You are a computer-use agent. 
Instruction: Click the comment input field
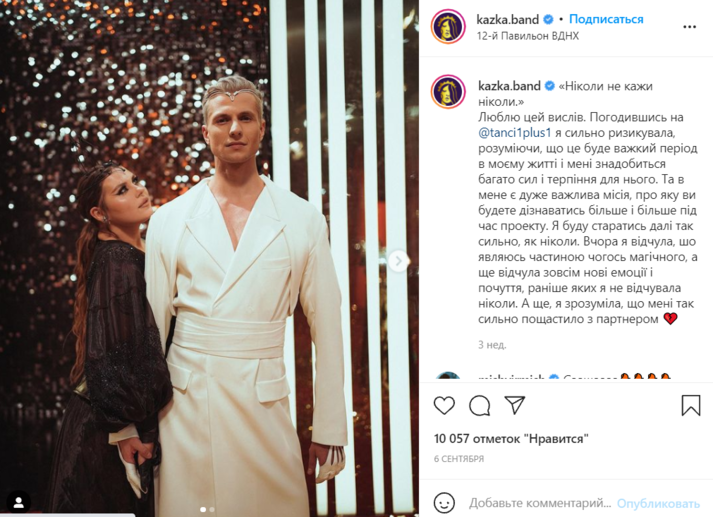540,503
